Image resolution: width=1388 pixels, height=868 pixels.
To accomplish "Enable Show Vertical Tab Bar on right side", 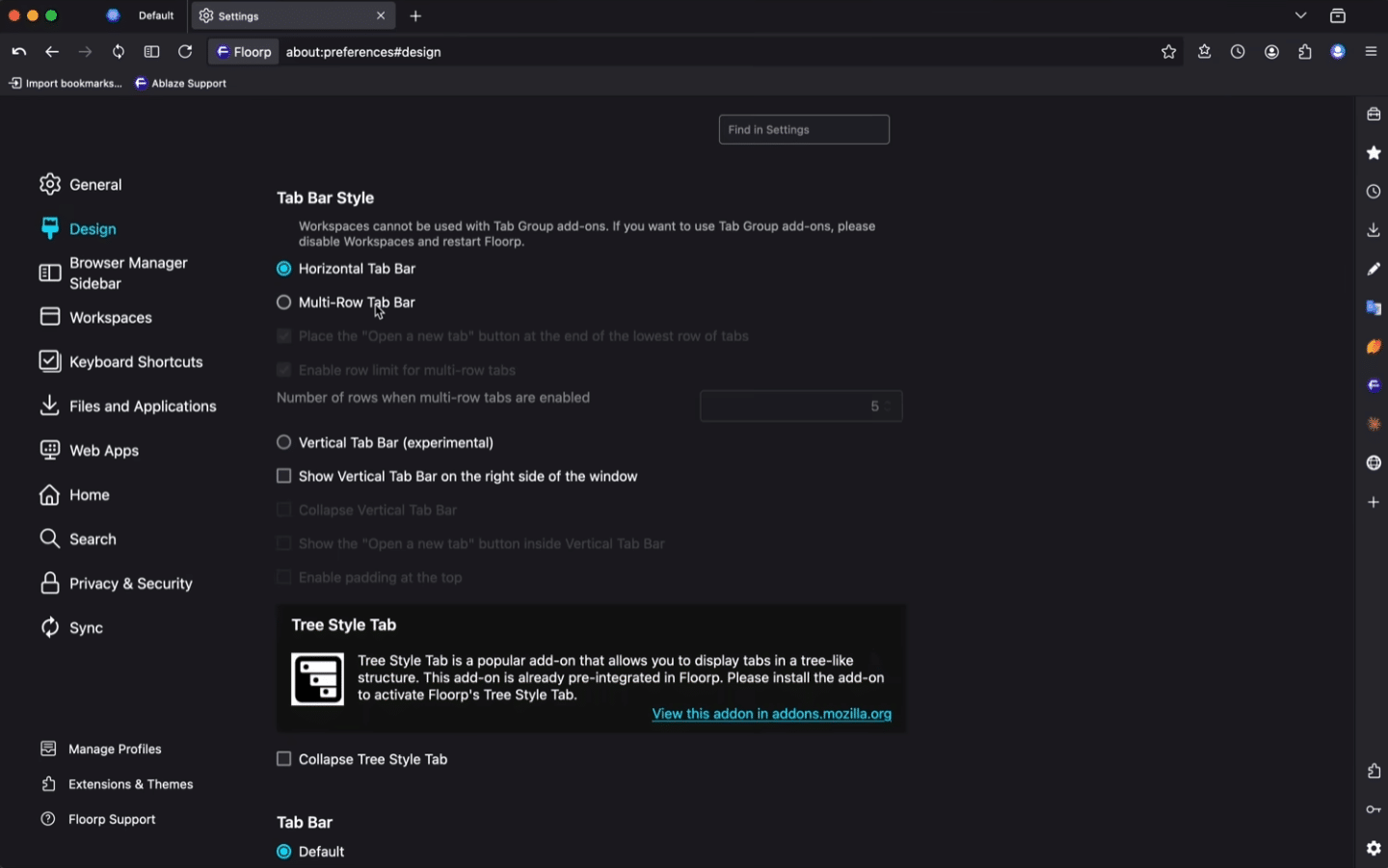I will point(283,476).
